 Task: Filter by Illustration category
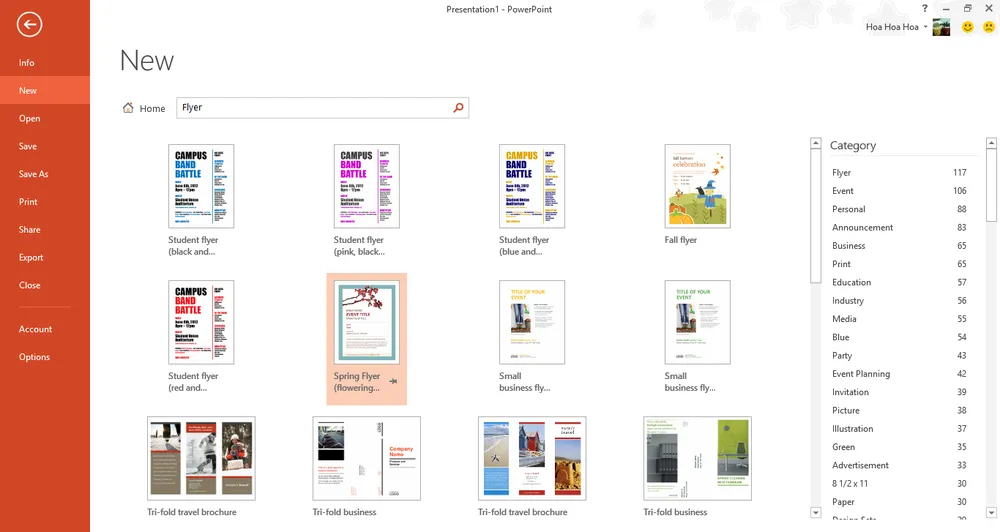click(x=899, y=429)
